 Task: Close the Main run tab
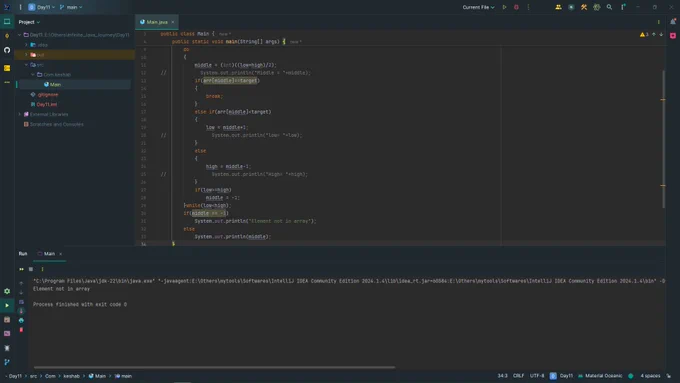[60, 254]
